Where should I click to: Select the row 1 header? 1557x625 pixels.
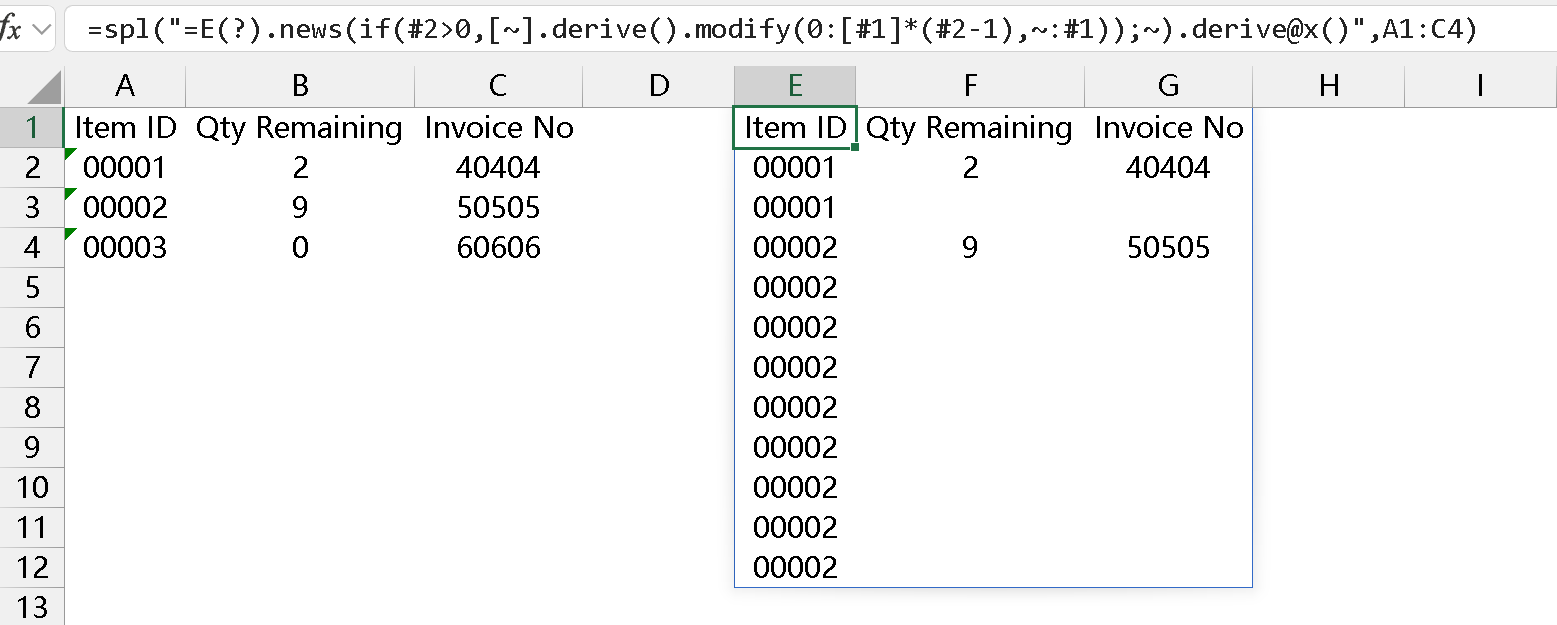32,128
